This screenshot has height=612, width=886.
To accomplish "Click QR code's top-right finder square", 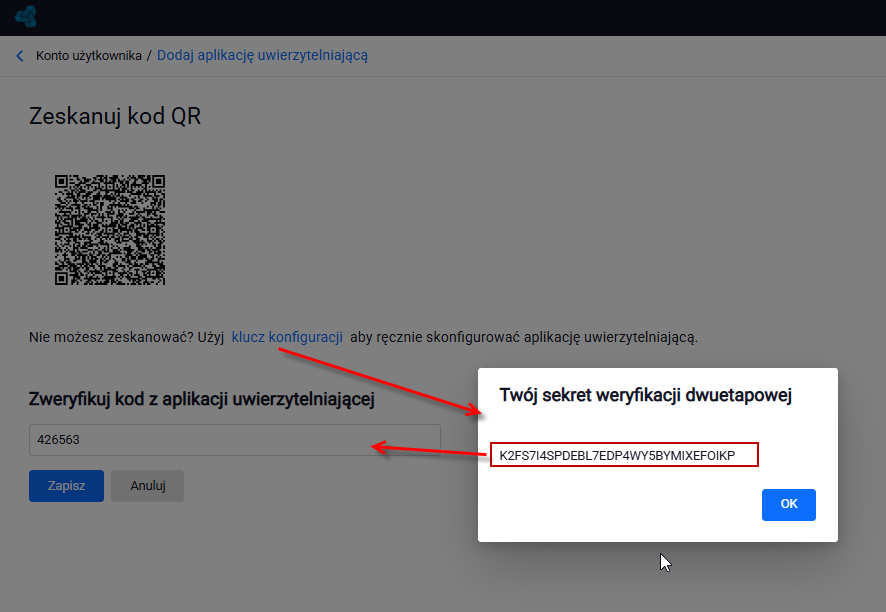I will (158, 181).
